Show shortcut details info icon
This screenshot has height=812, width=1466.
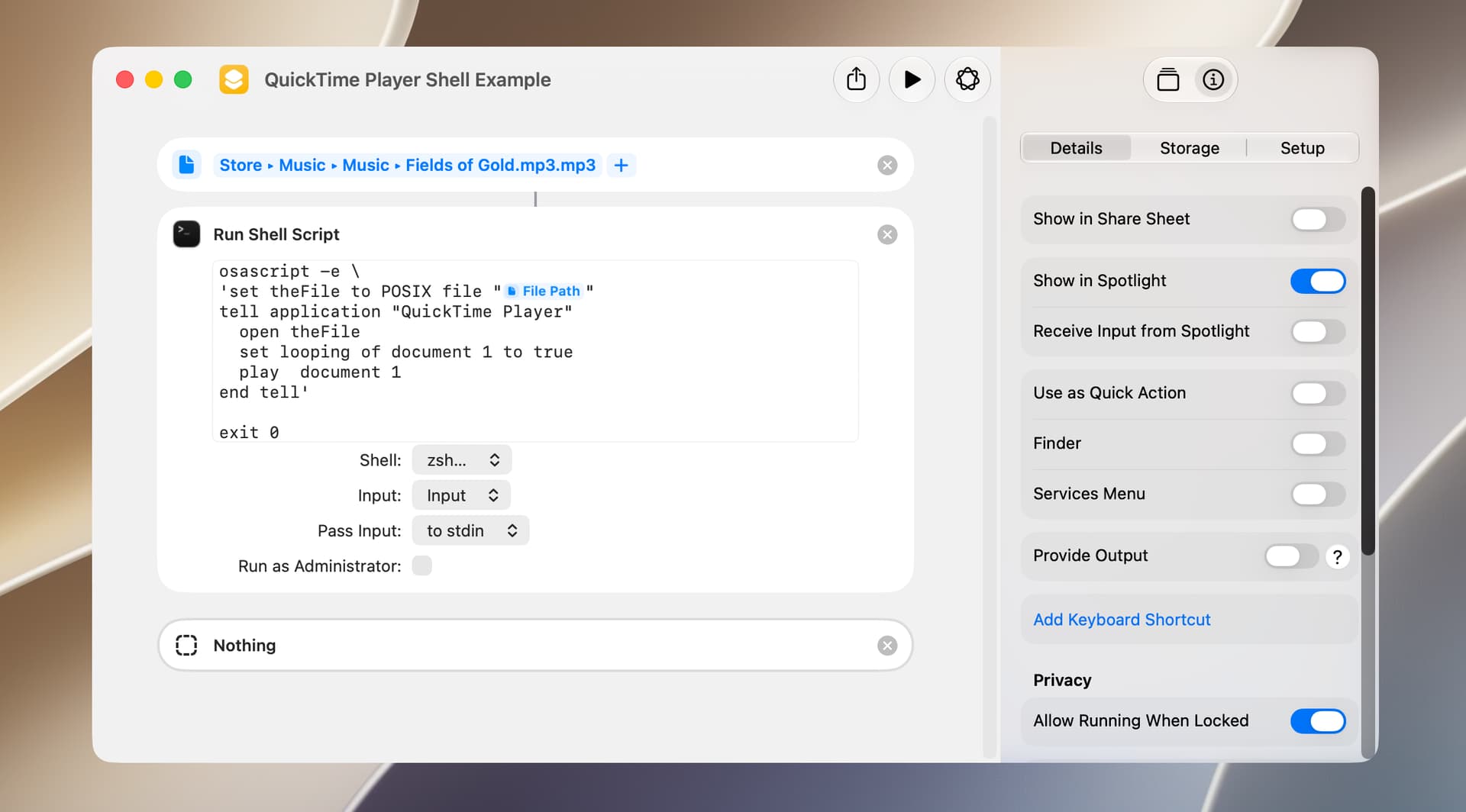1213,79
